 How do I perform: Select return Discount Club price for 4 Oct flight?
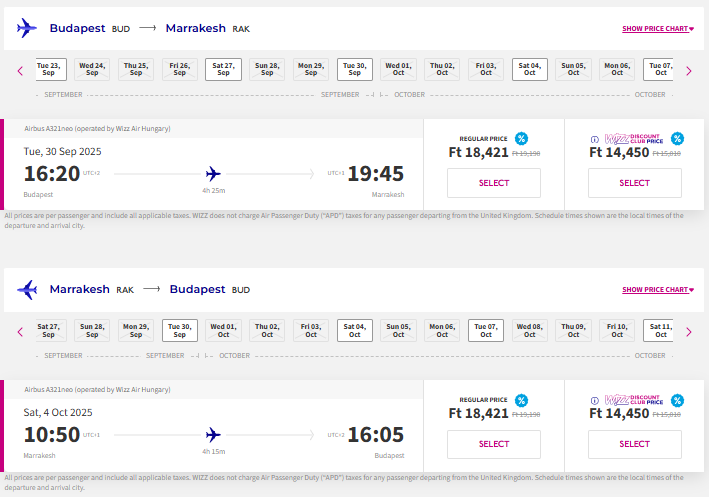[634, 444]
